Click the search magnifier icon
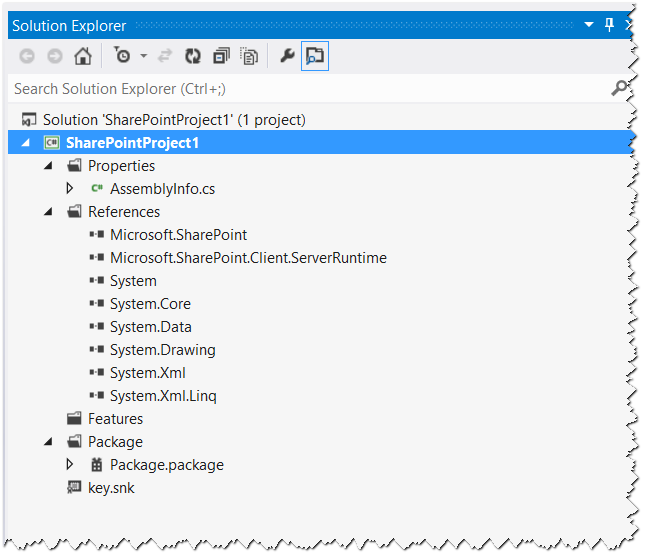Image resolution: width=648 pixels, height=559 pixels. (619, 88)
